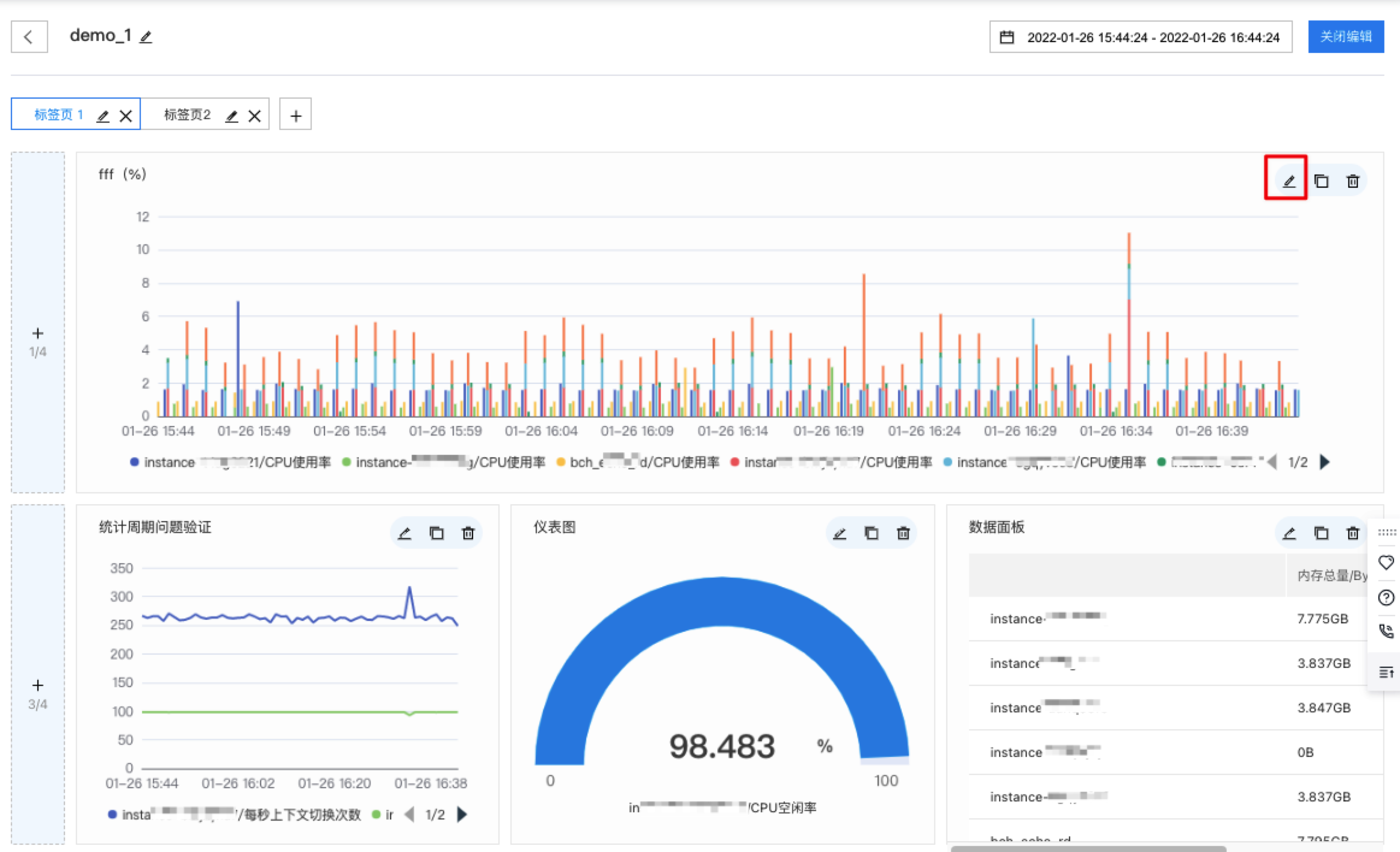Click the date range input field
The image size is (1400, 852).
[x=1141, y=37]
